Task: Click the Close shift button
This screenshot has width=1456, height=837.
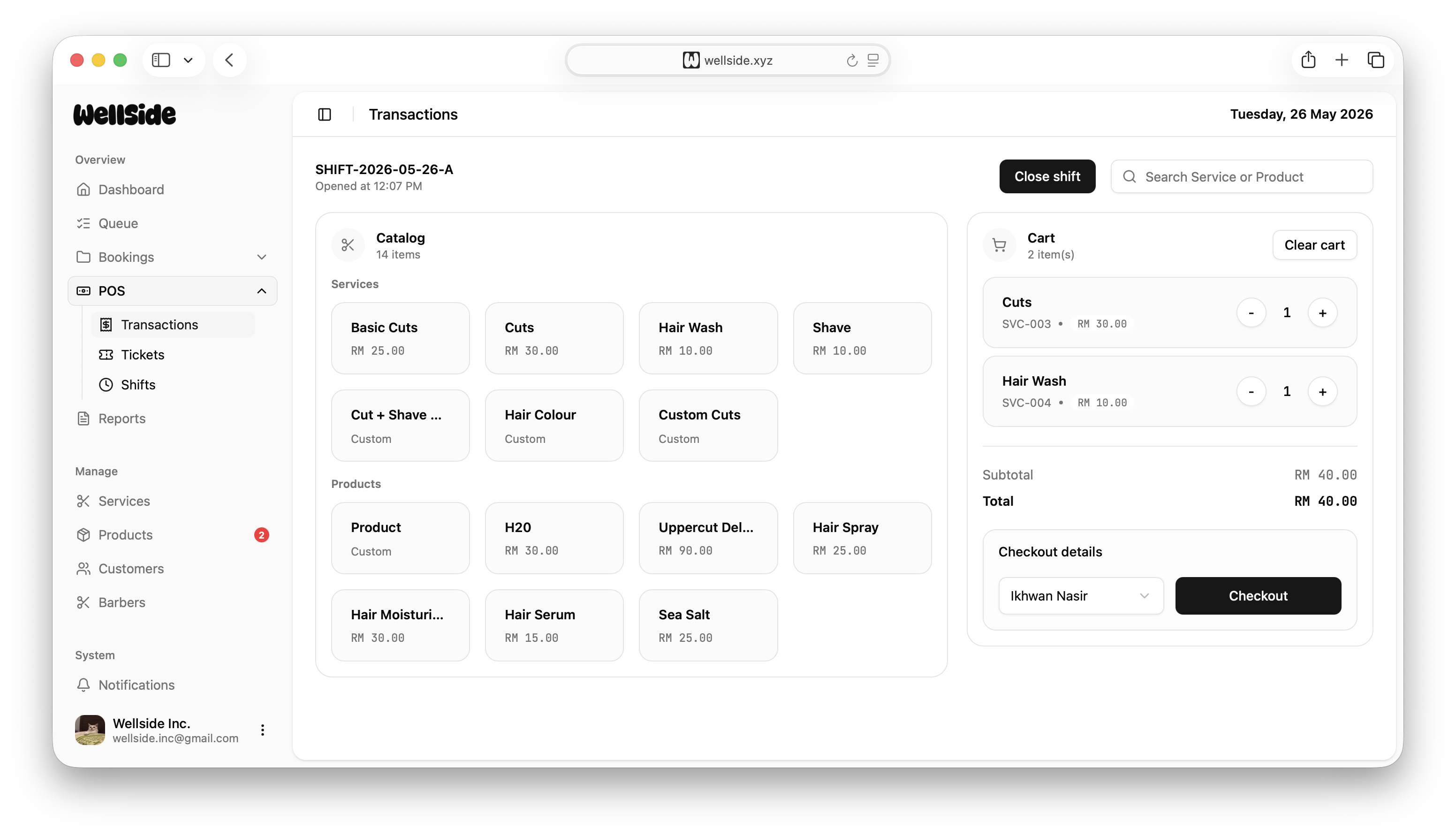Action: tap(1047, 176)
